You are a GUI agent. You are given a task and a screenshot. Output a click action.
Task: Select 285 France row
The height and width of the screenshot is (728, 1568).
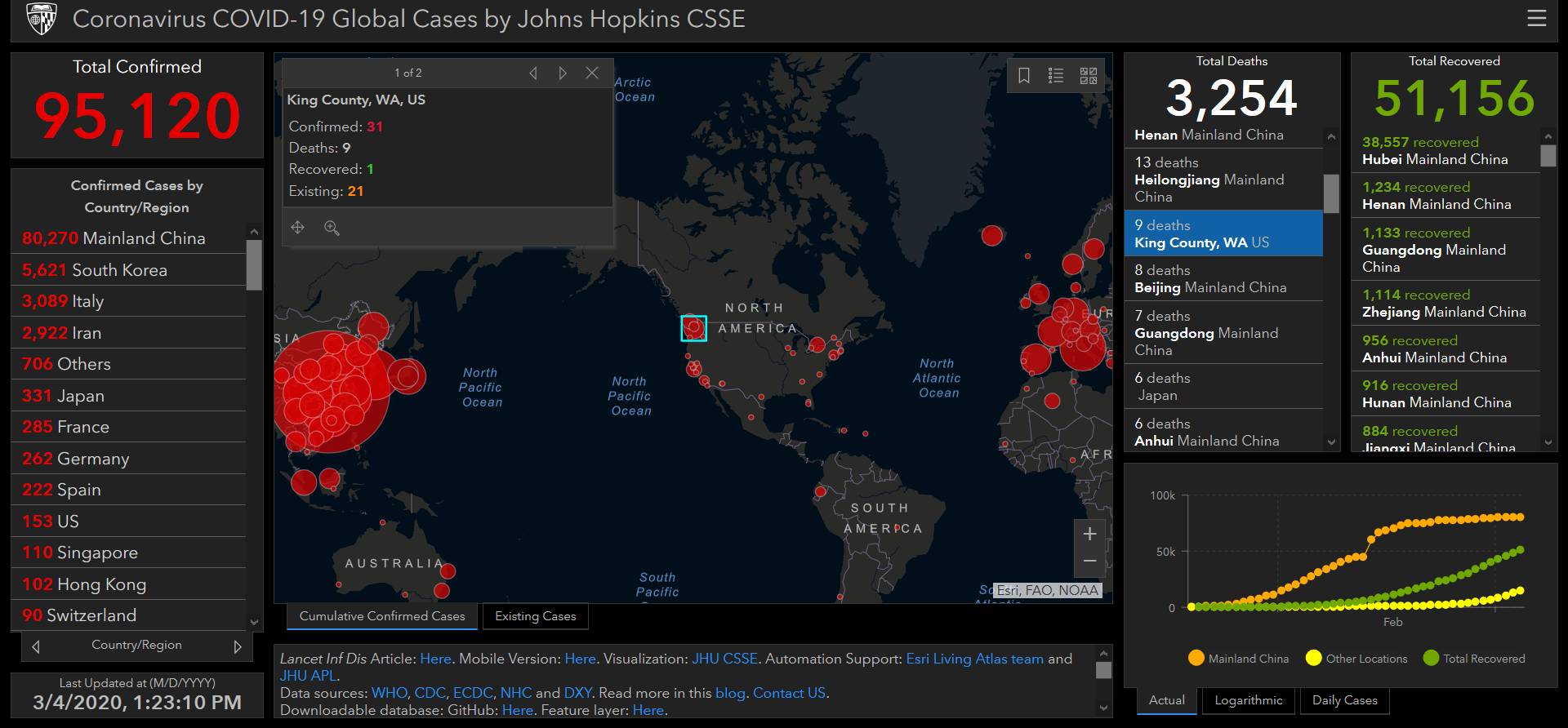pyautogui.click(x=129, y=427)
